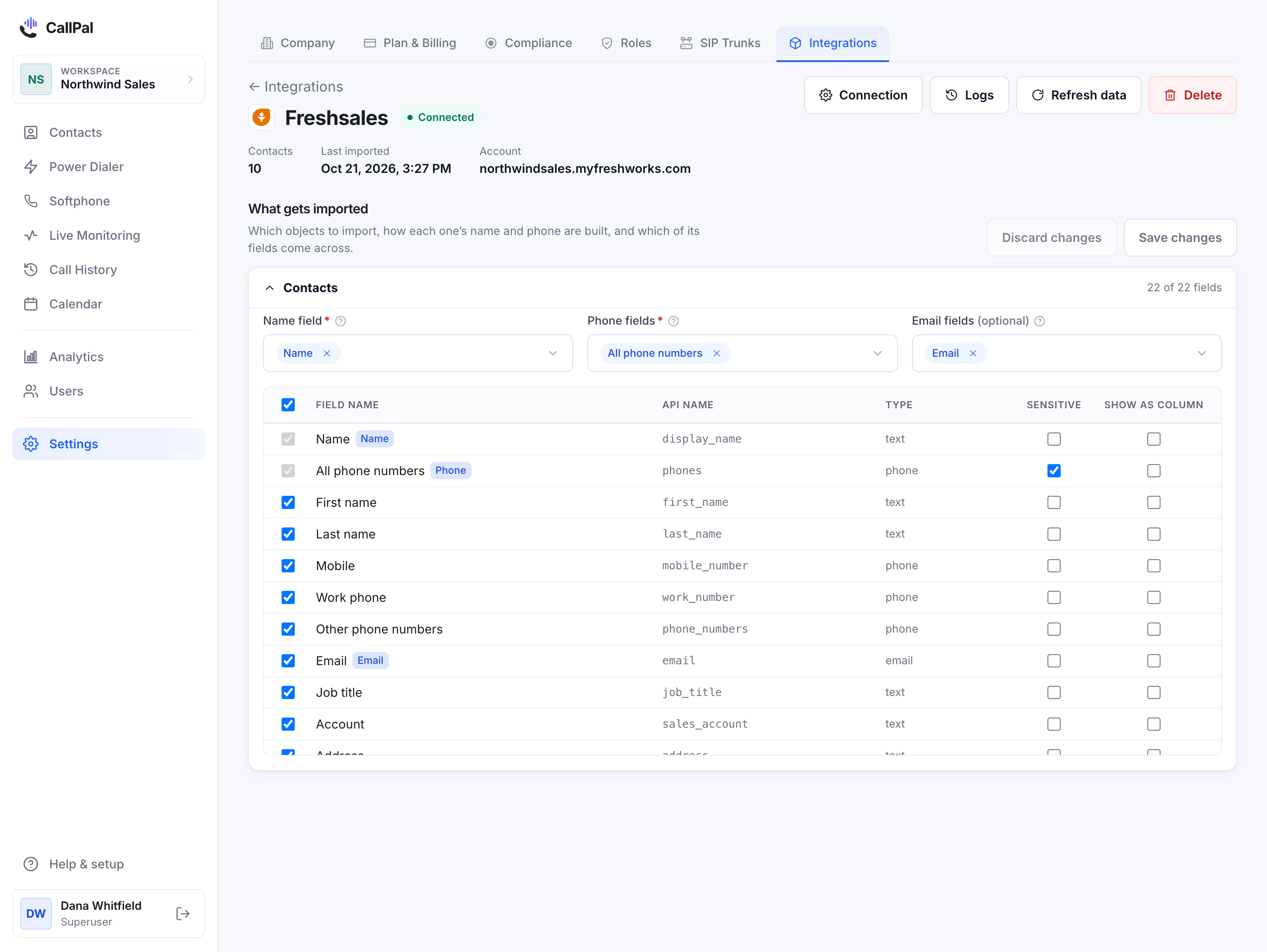Click Save changes
Viewport: 1267px width, 952px height.
(x=1180, y=238)
